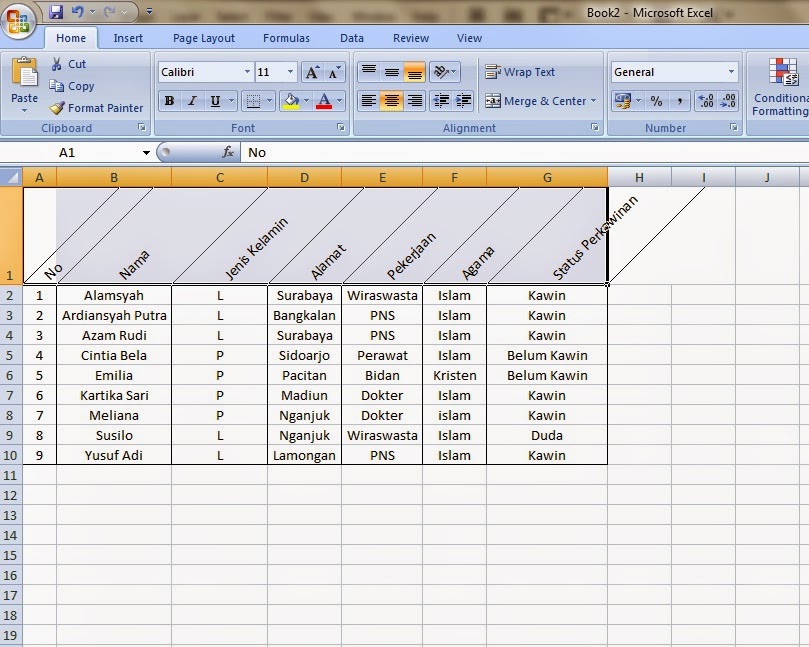Click the Select All corner button
Image resolution: width=809 pixels, height=647 pixels.
tap(11, 177)
